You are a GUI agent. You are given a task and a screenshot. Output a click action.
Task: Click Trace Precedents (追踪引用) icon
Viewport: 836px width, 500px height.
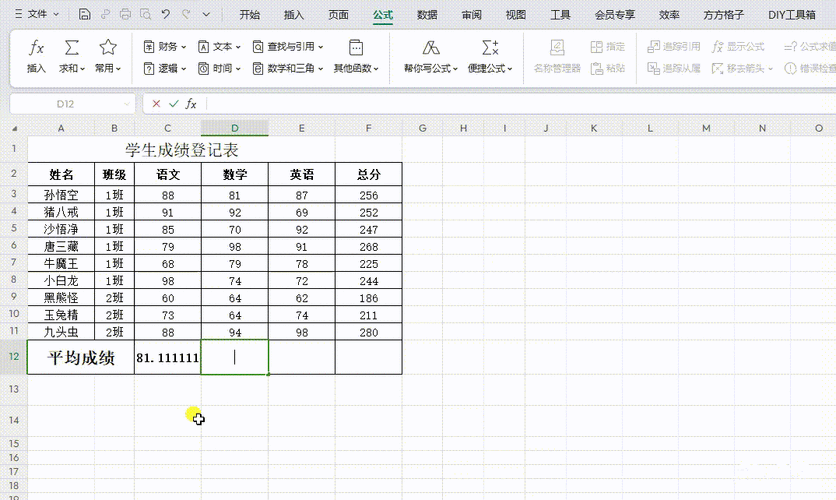[x=653, y=47]
